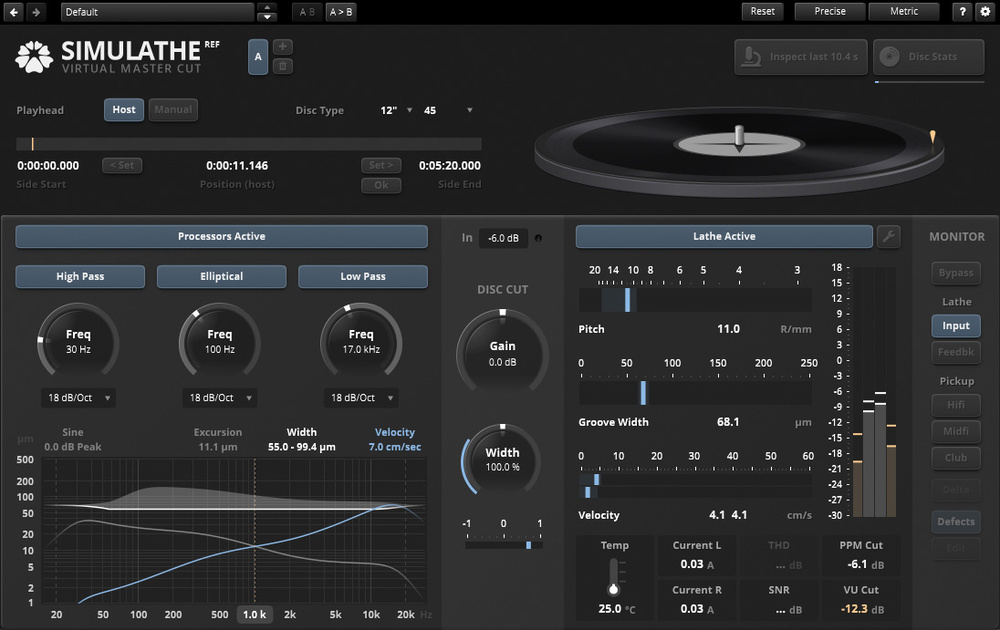Open lathe settings wrench icon
This screenshot has width=1000, height=630.
pyautogui.click(x=888, y=237)
